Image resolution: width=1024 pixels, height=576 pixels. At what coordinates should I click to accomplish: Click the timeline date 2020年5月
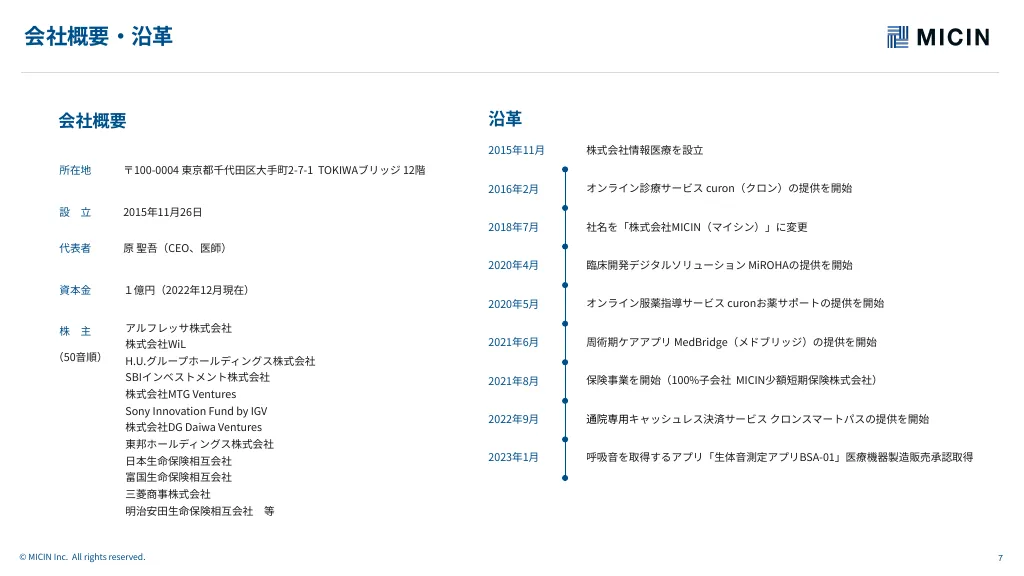(513, 304)
